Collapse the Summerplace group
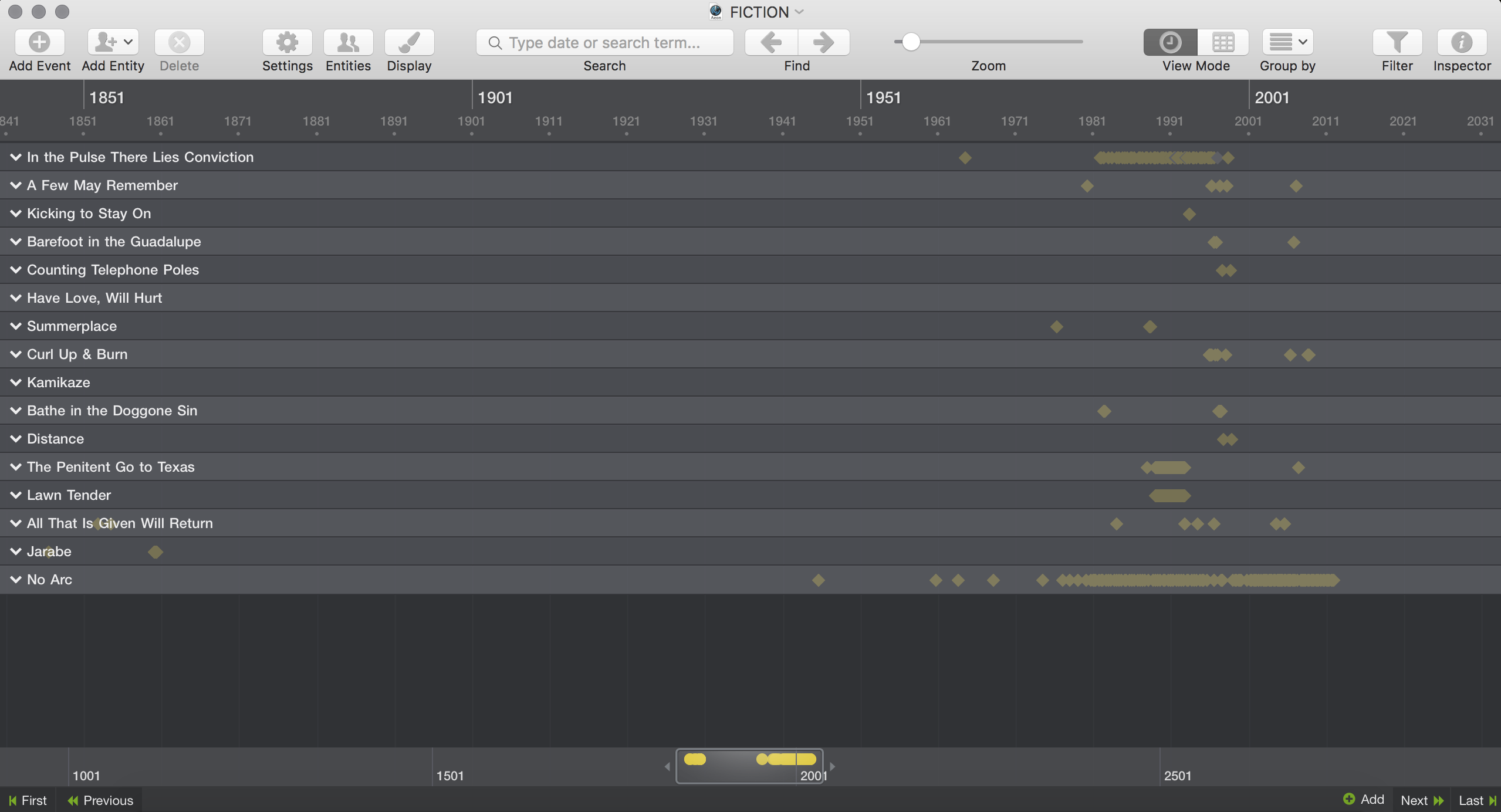1501x812 pixels. 16,326
